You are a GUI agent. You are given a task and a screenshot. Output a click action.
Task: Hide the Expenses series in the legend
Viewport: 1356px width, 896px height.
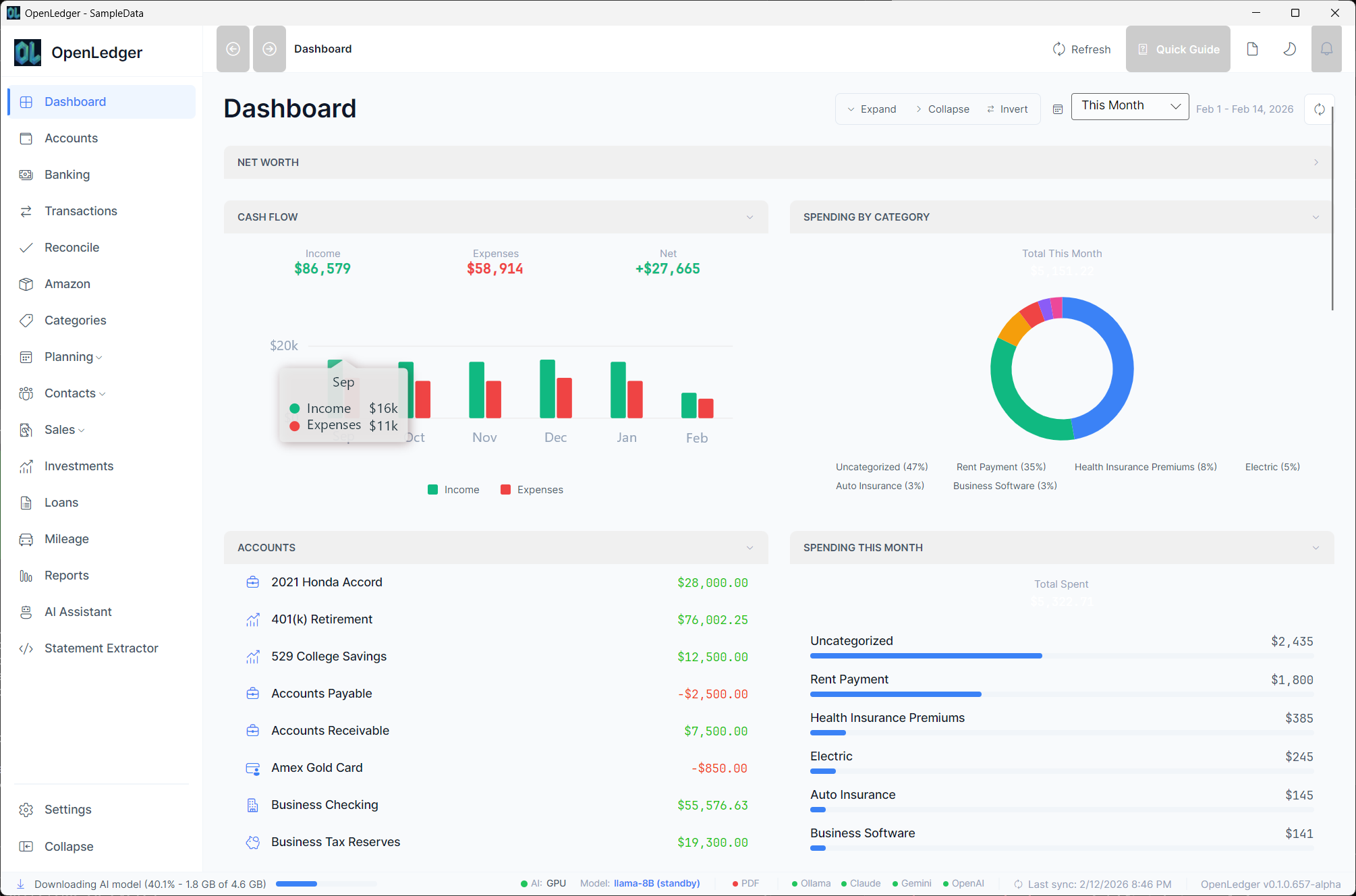tap(532, 489)
